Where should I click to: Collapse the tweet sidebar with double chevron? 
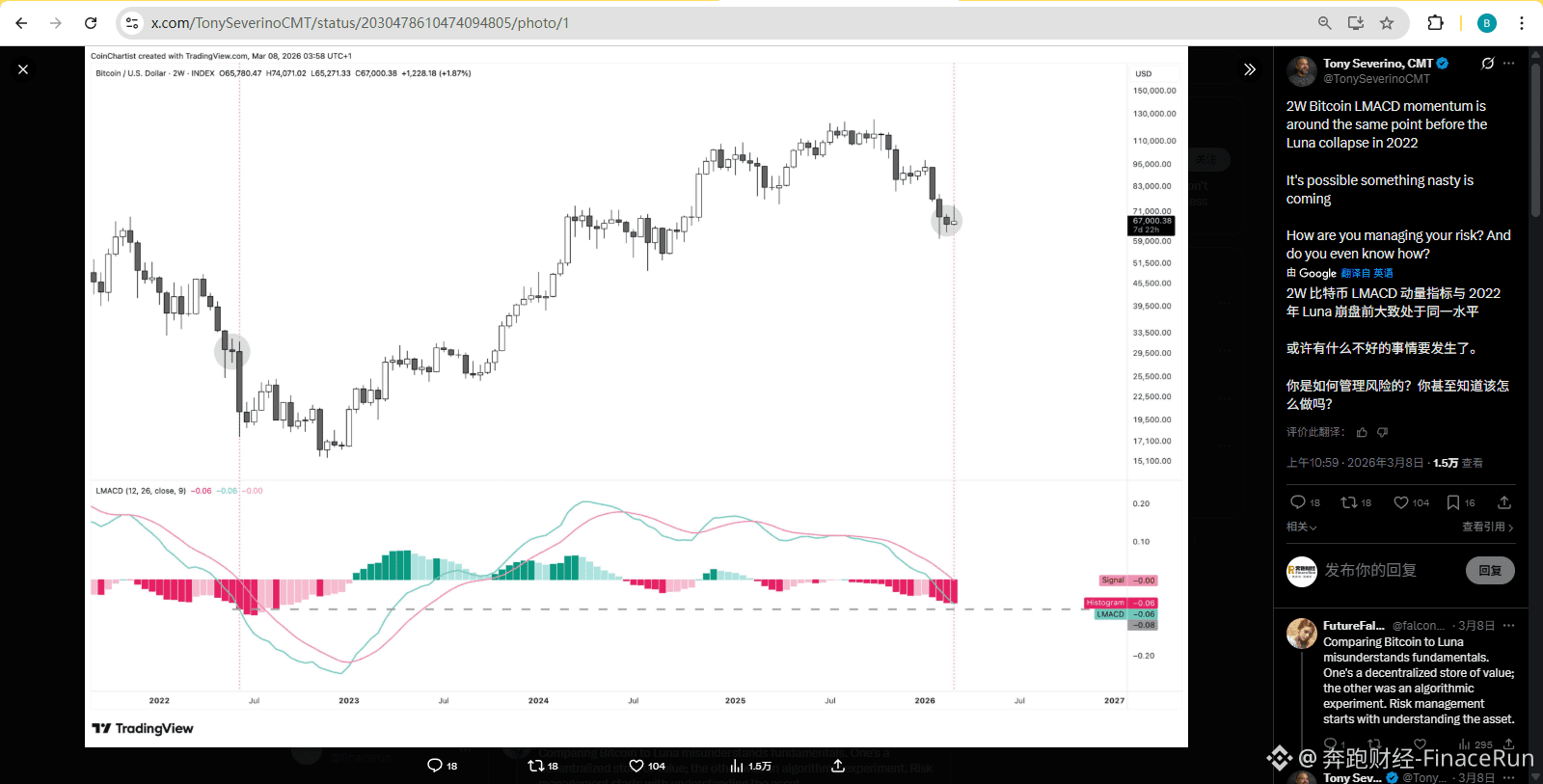click(1250, 69)
